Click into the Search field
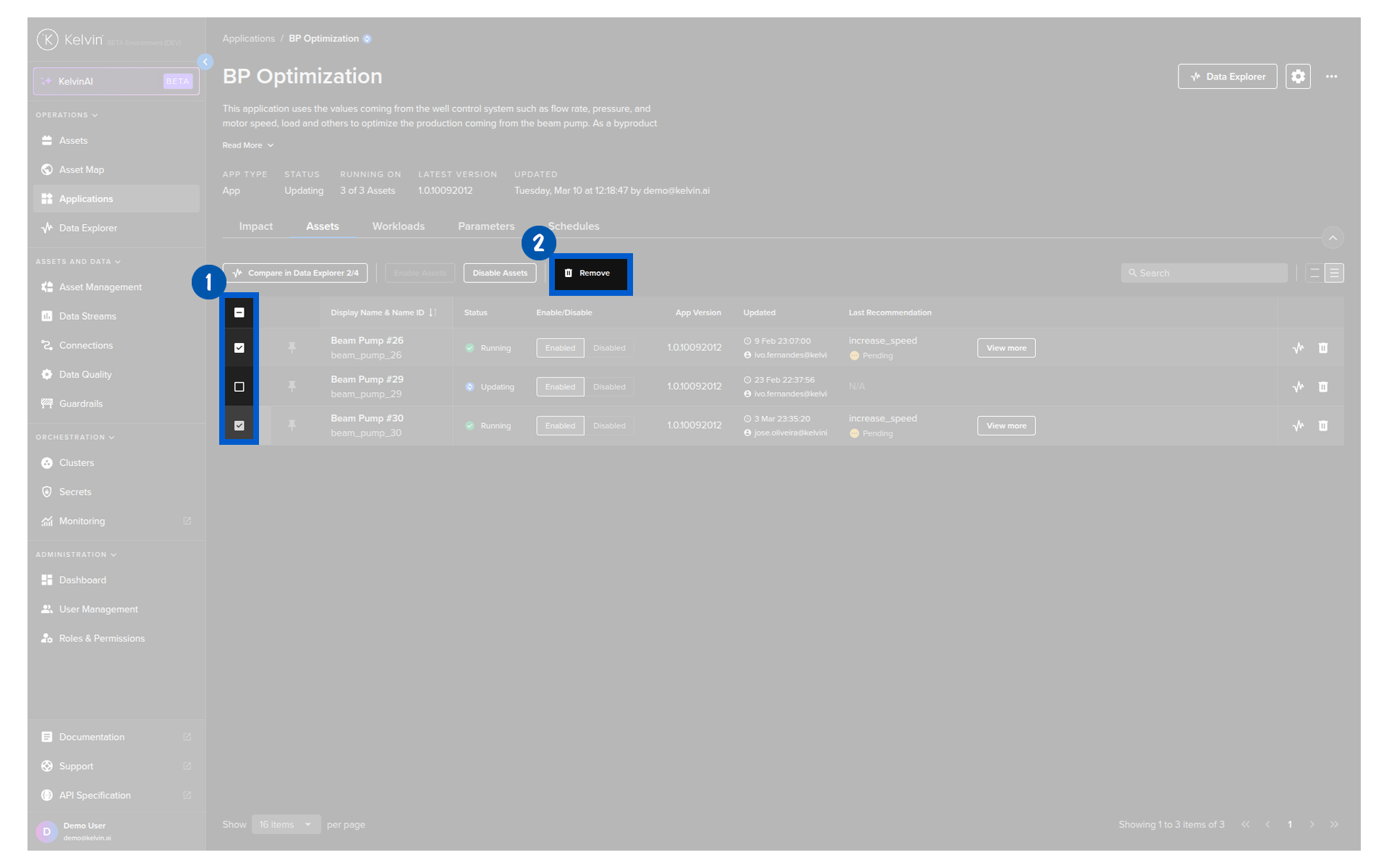 click(x=1204, y=273)
